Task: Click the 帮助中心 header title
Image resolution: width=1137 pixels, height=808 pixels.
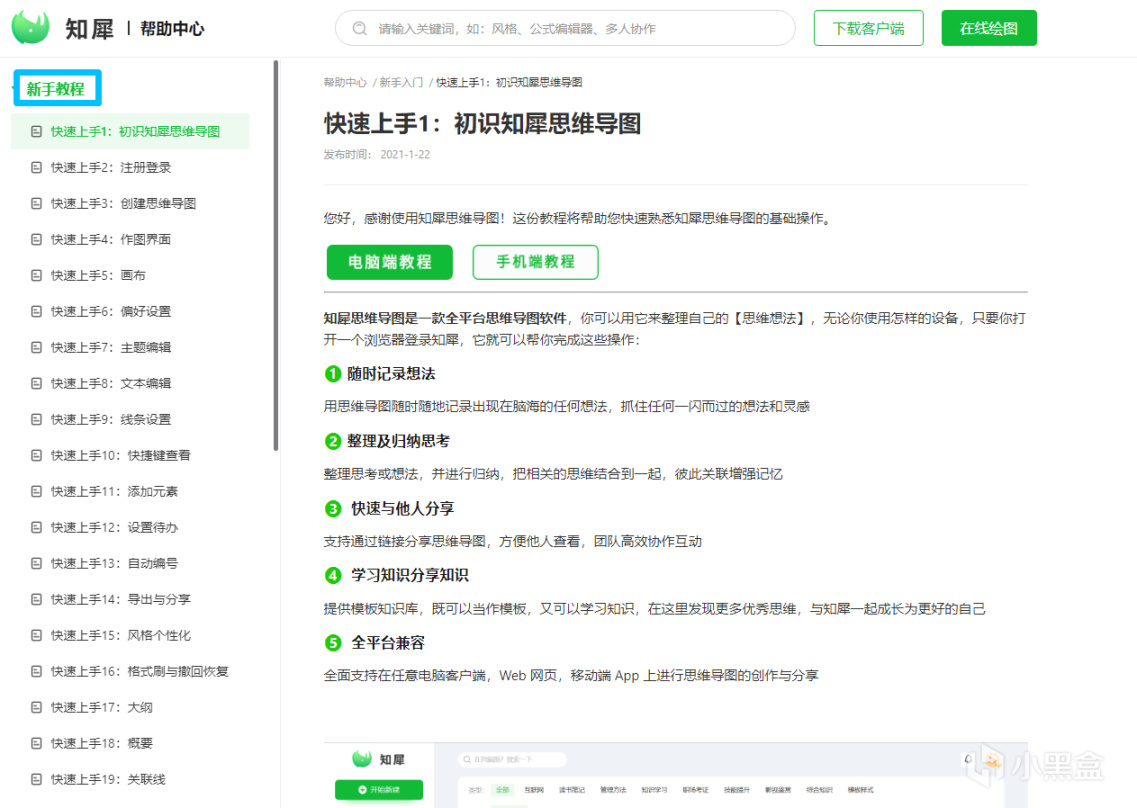Action: tap(172, 28)
